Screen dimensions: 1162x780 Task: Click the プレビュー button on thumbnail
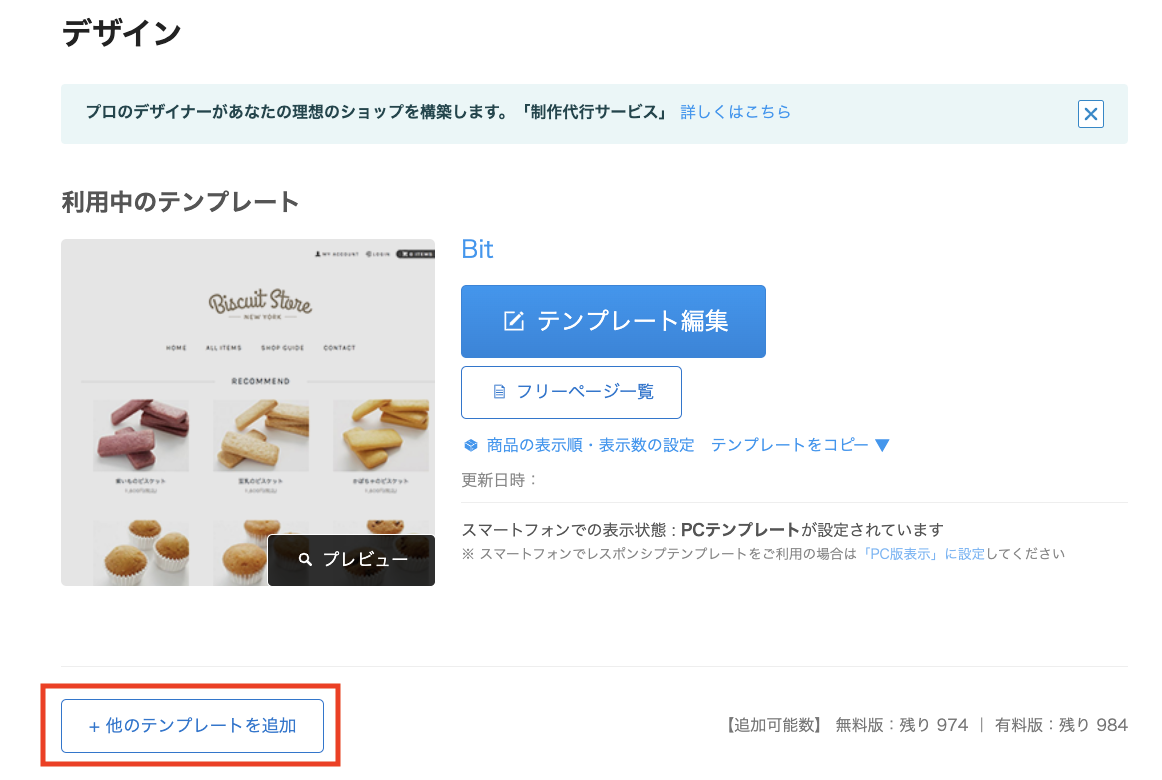[351, 560]
